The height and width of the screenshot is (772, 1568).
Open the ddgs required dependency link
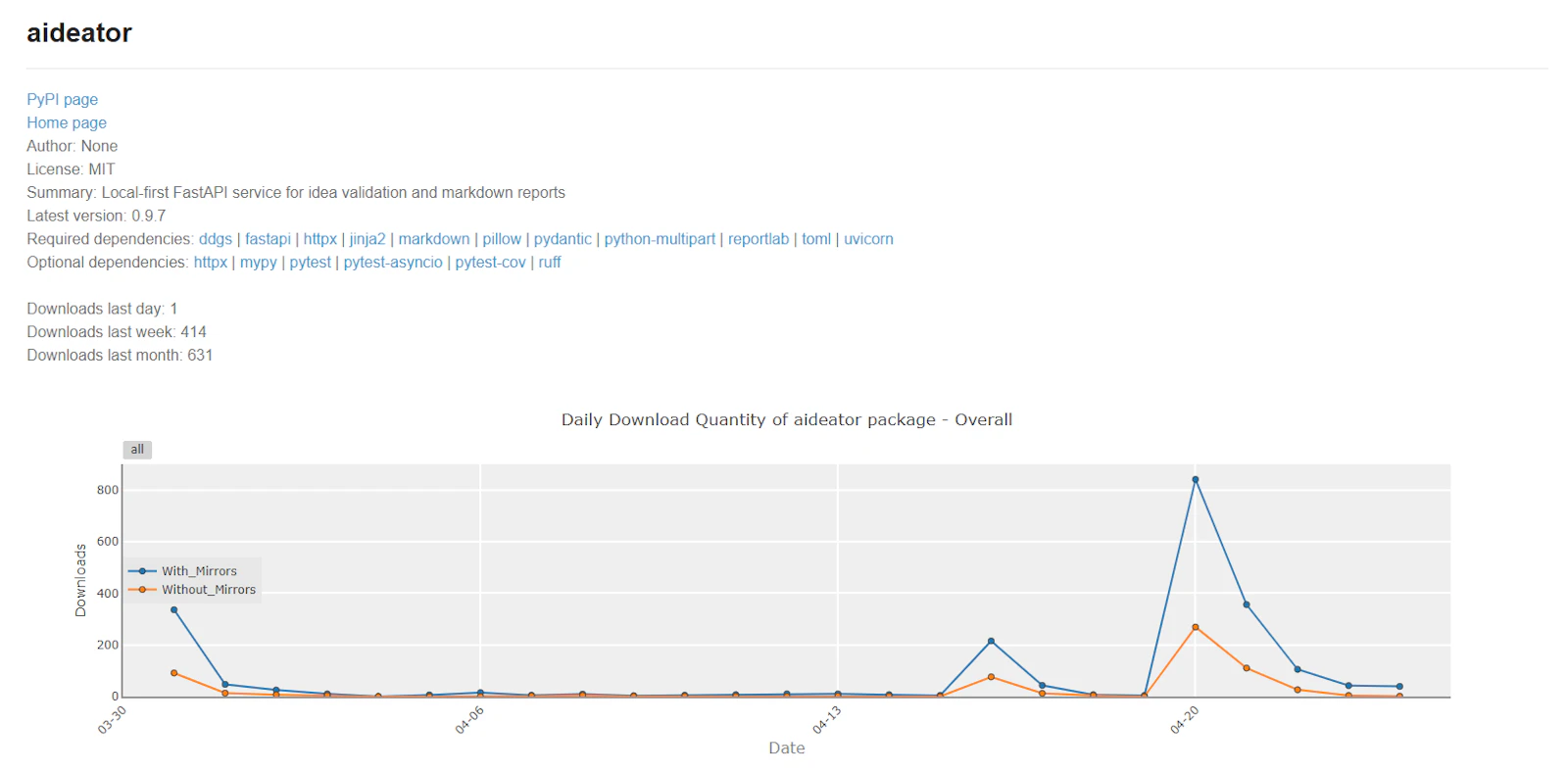coord(216,239)
